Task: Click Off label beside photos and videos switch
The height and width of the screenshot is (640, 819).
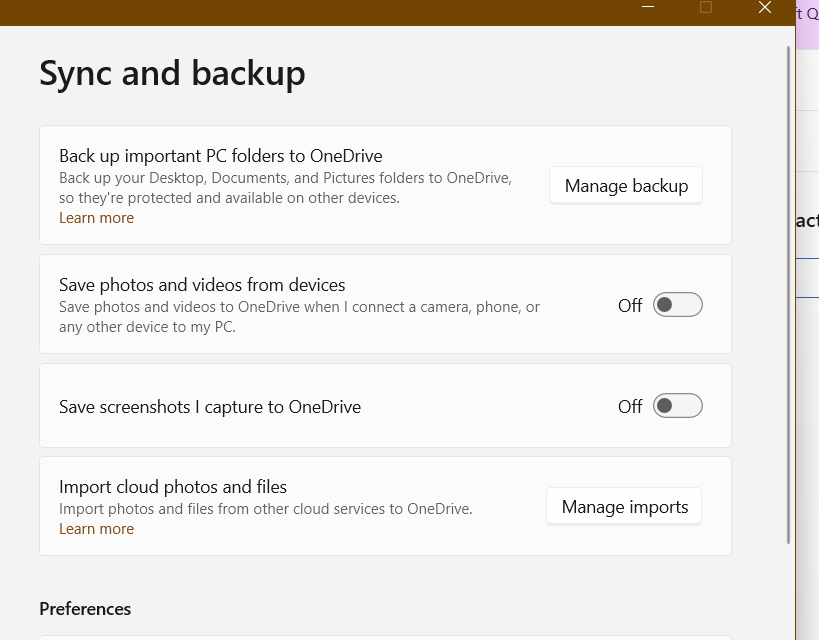Action: 630,305
